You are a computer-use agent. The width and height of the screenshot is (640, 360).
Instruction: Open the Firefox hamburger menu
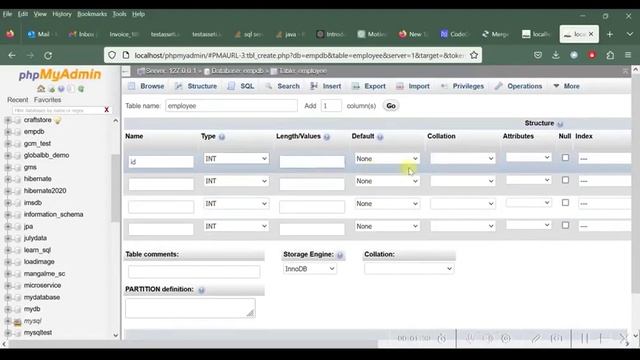pyautogui.click(x=628, y=55)
